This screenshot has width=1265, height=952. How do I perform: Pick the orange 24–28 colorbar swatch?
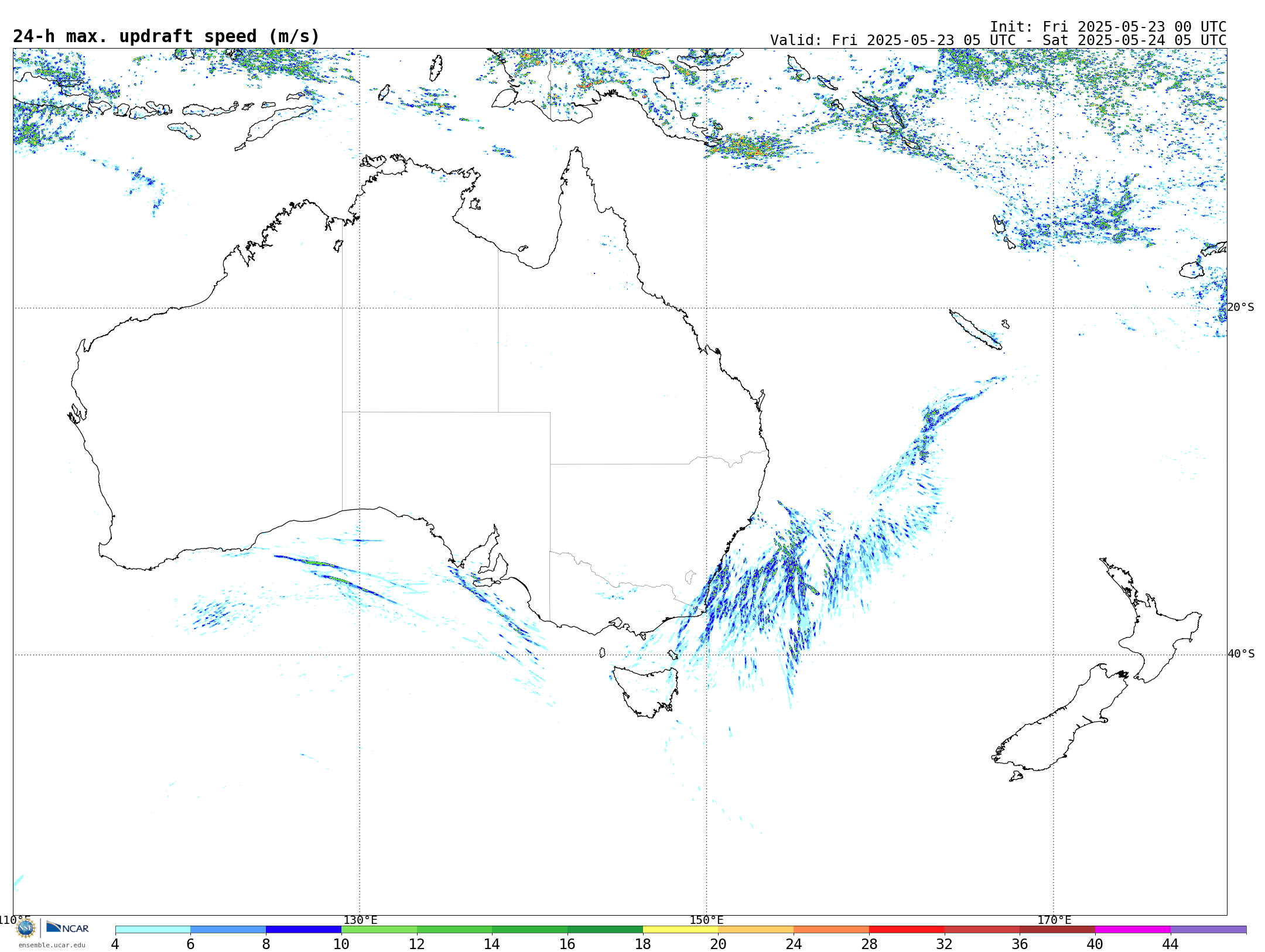831,930
